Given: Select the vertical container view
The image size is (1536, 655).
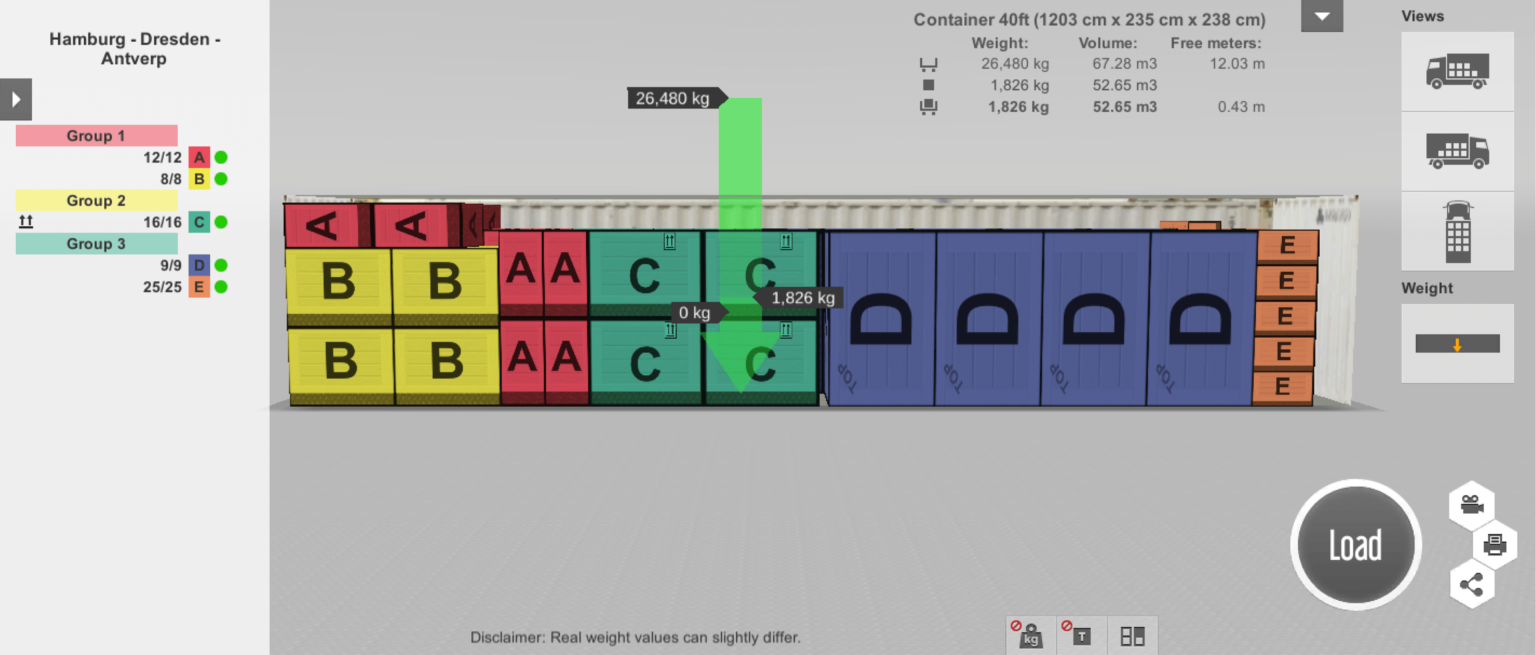Looking at the screenshot, I should coord(1457,231).
